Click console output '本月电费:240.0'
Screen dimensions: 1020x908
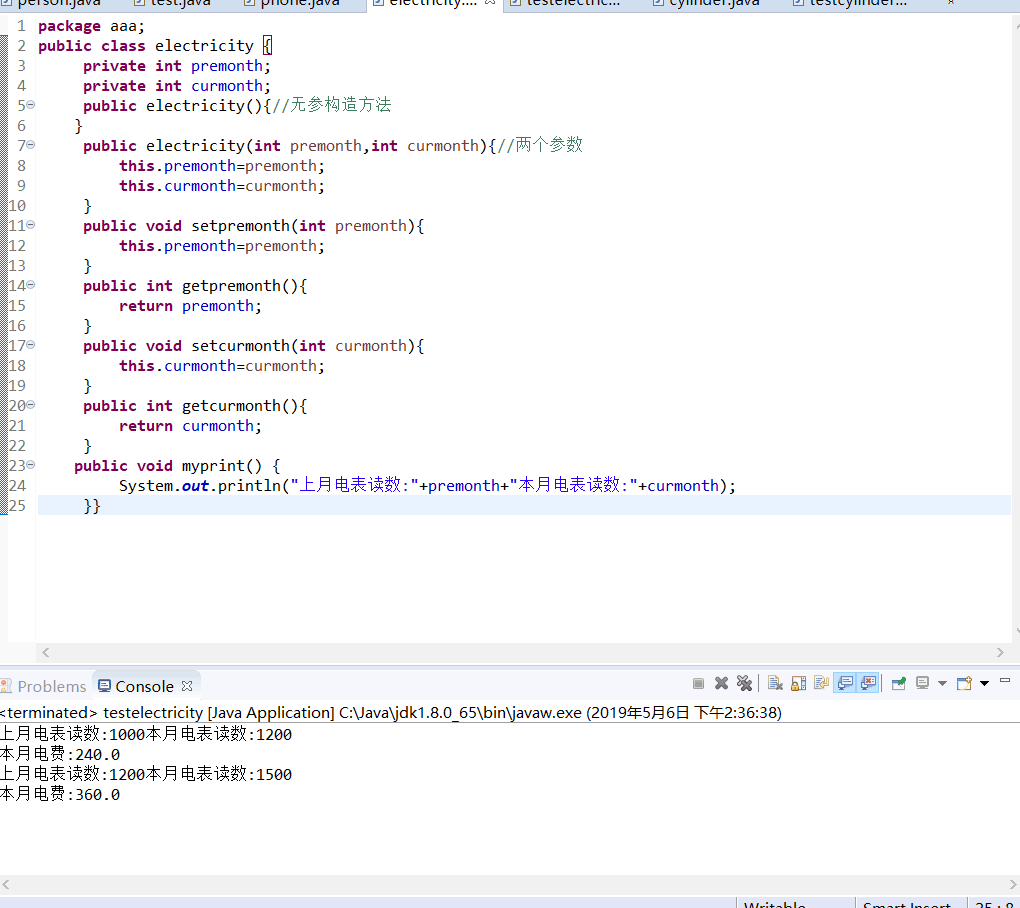click(x=60, y=754)
